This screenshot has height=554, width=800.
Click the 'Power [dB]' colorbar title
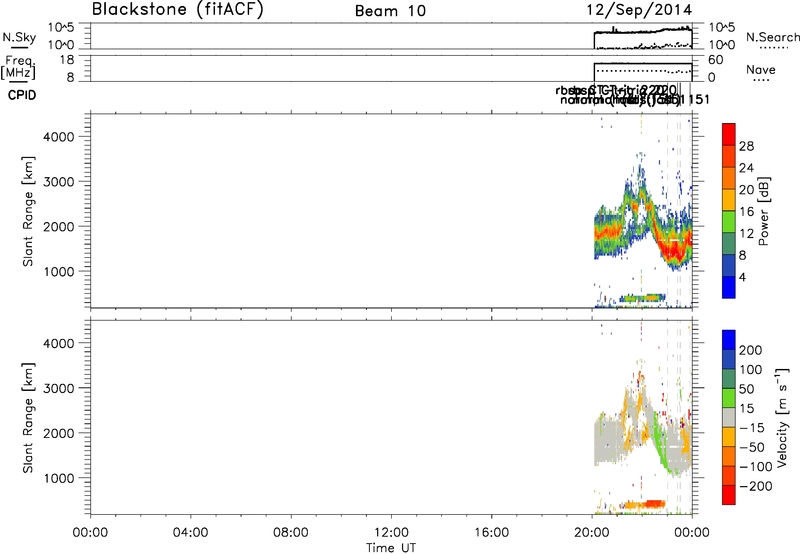pyautogui.click(x=763, y=211)
